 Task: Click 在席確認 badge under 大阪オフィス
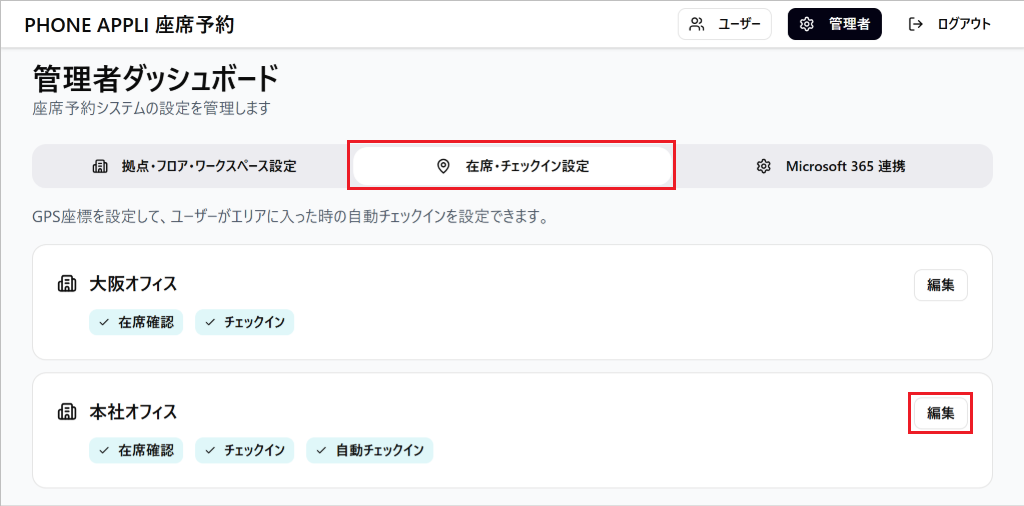tap(136, 323)
